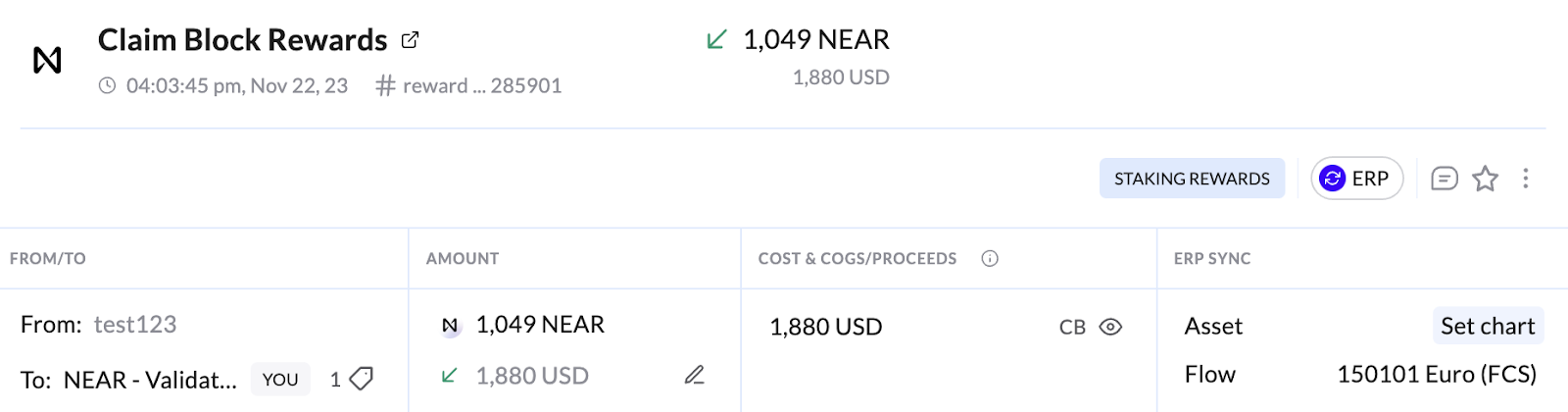1568x412 pixels.
Task: Toggle the cost basis eye visibility icon
Action: click(x=1110, y=327)
